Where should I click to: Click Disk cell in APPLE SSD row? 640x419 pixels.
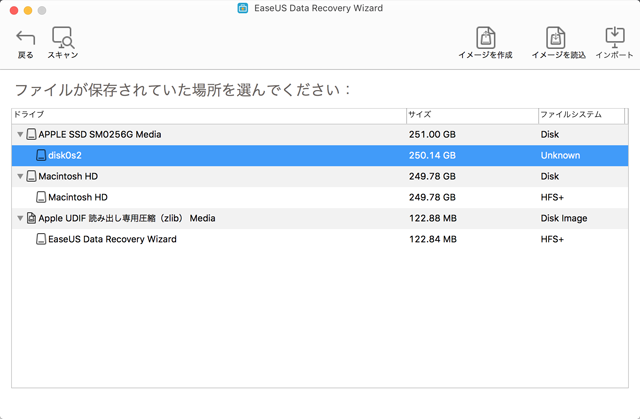pos(550,134)
